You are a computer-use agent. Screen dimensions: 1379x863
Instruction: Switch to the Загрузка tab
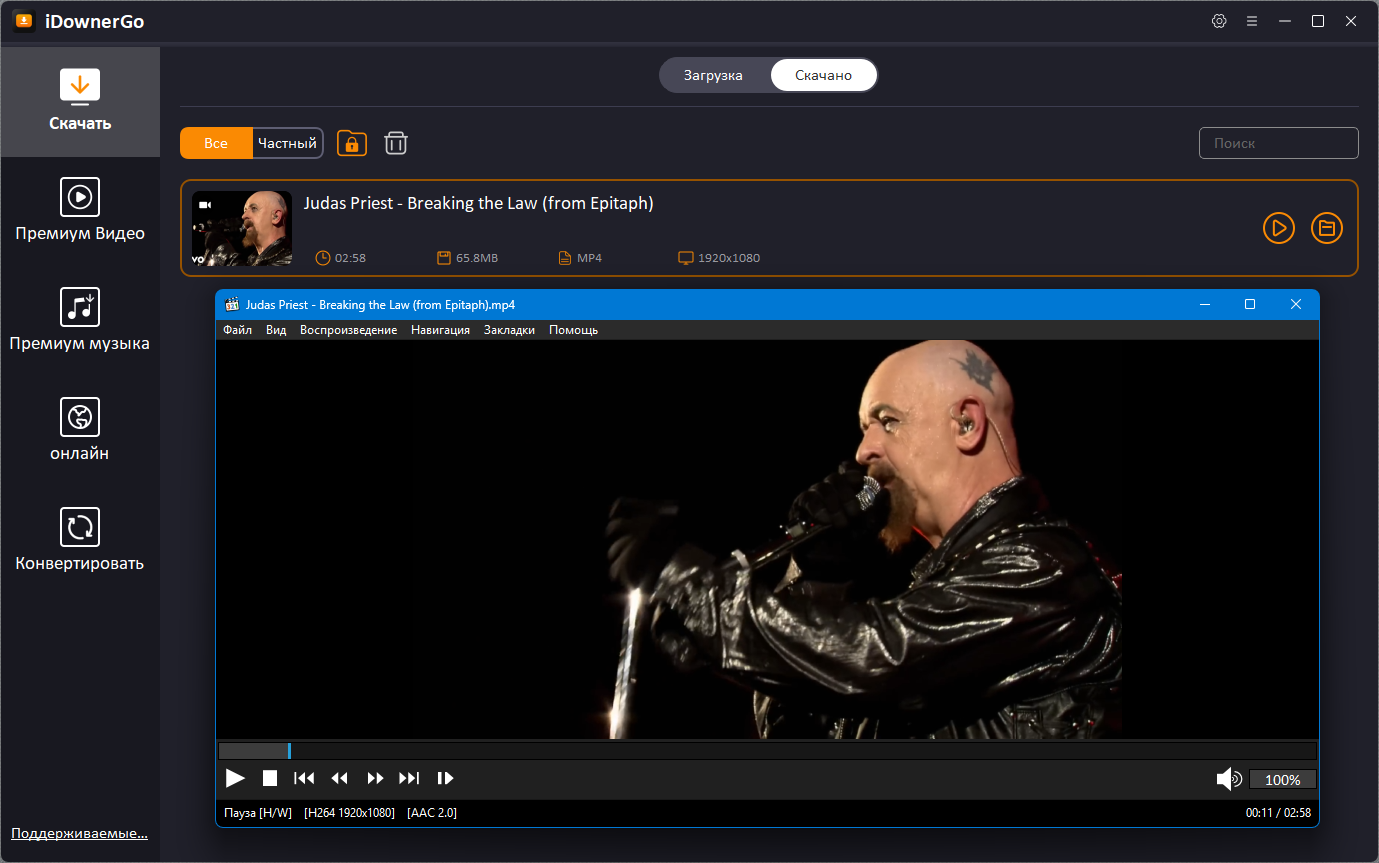click(713, 75)
